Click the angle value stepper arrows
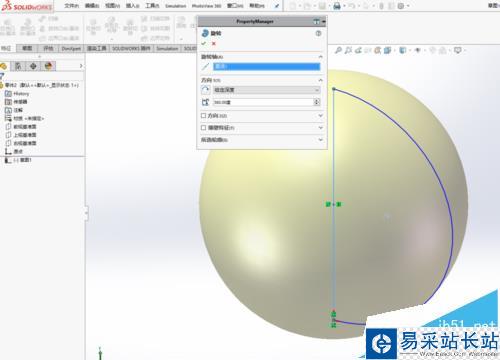This screenshot has height=360, width=500. click(317, 102)
